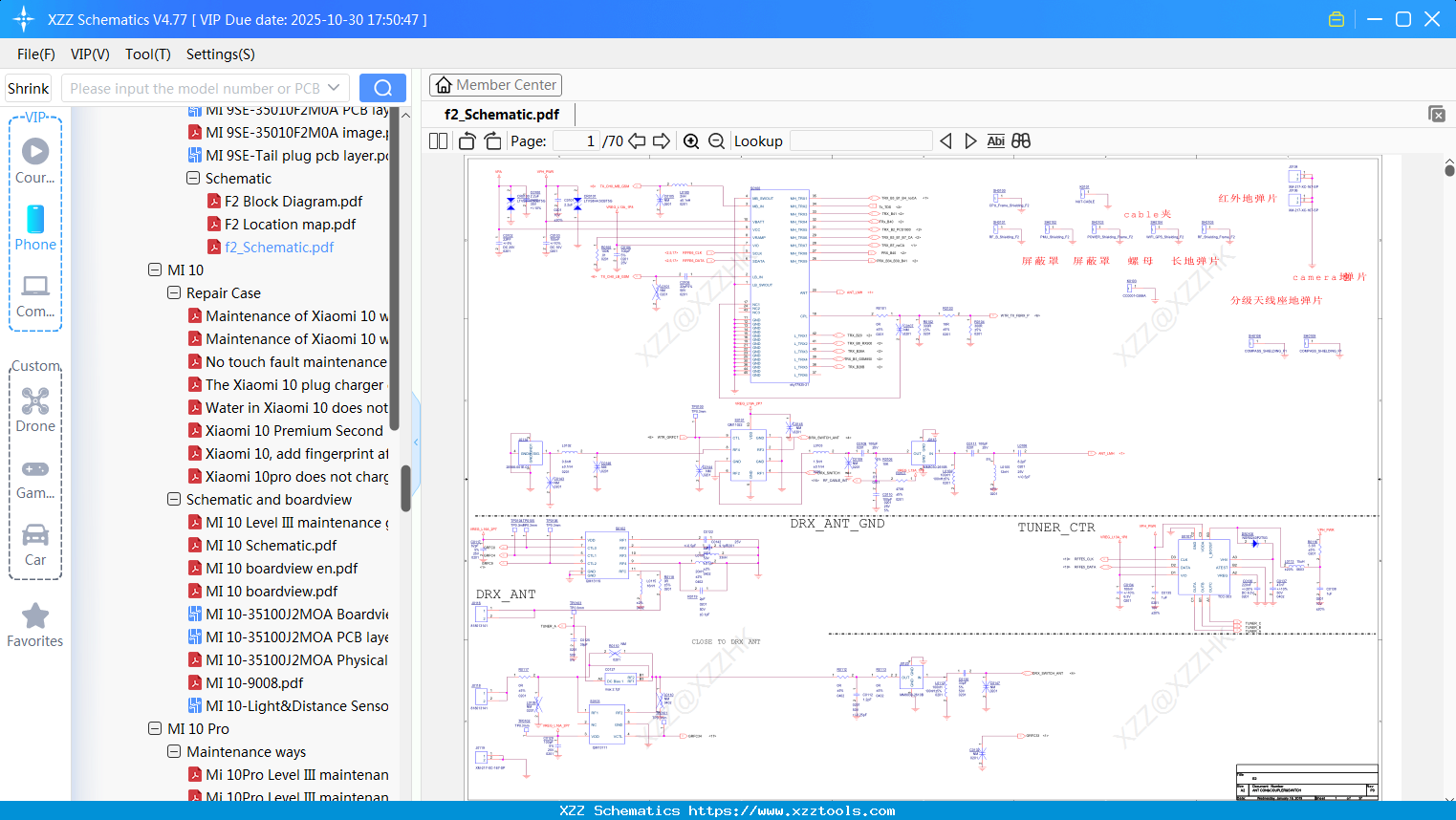Open the binoculars search tool
Screen dimensions: 1456x820
click(x=1021, y=140)
